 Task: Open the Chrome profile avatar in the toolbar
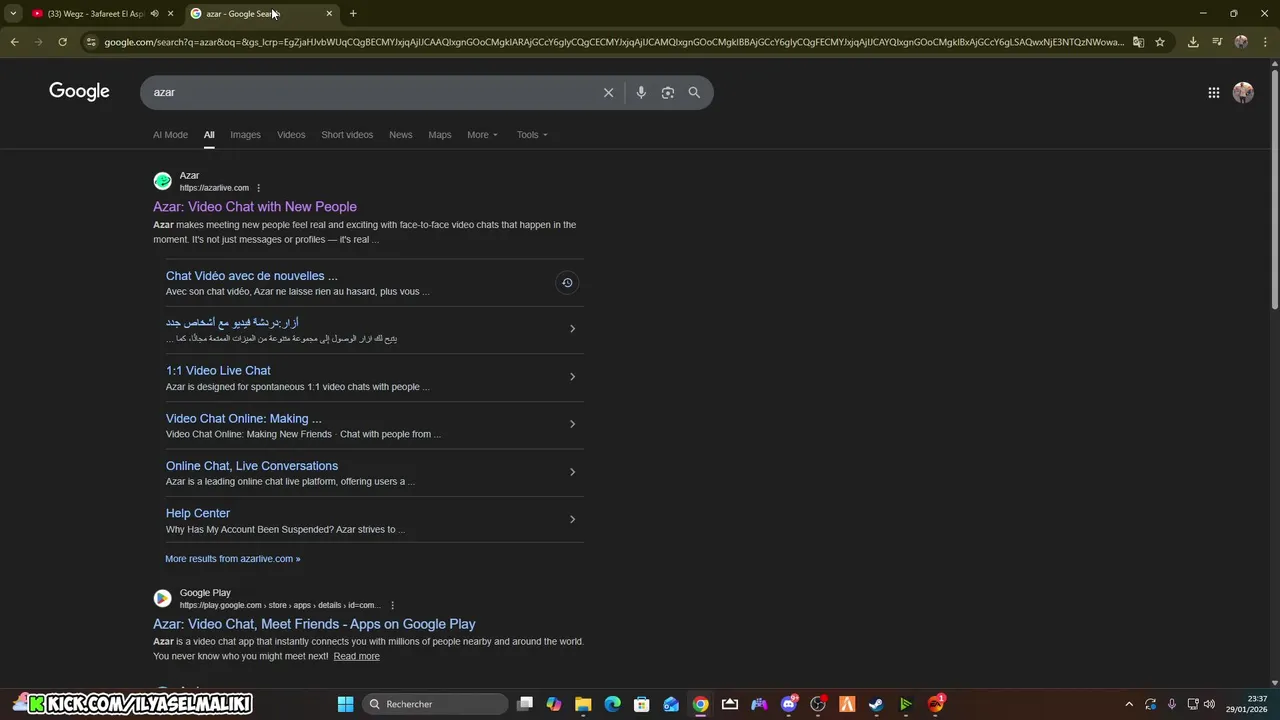pos(1241,42)
